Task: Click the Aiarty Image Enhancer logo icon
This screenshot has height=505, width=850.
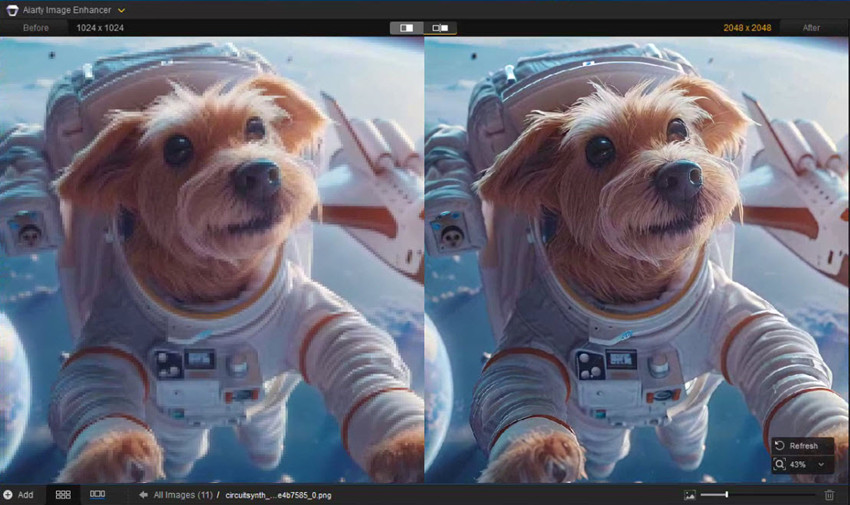Action: point(11,10)
